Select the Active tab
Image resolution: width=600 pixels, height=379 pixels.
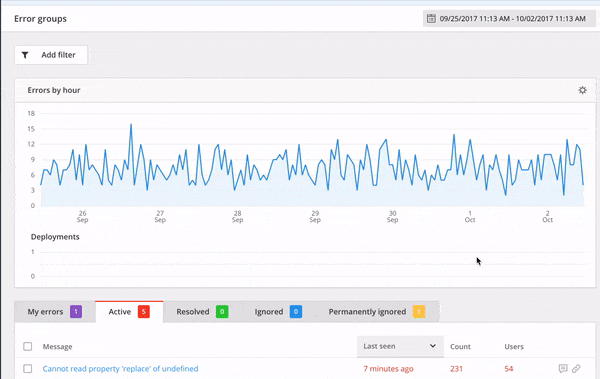pyautogui.click(x=129, y=312)
